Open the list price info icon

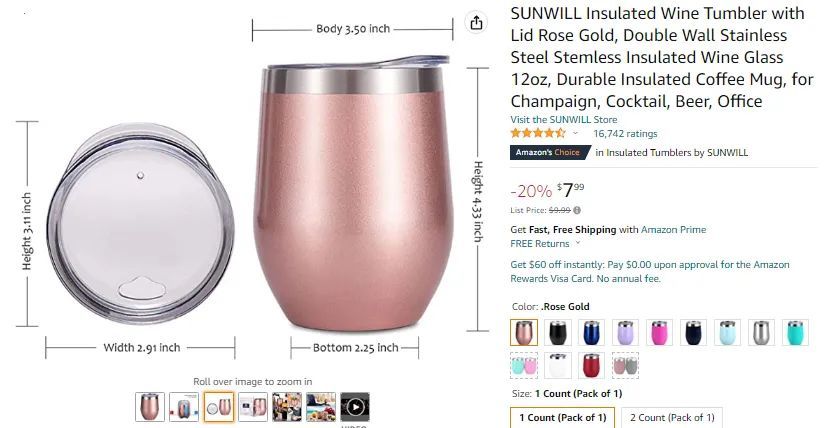pos(577,210)
